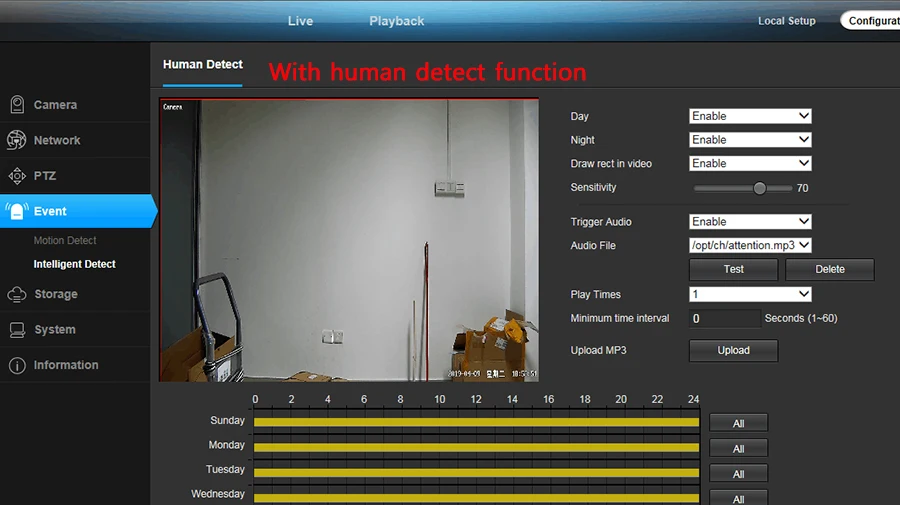Click the Wednesday schedule bar
The width and height of the screenshot is (900, 505).
point(476,498)
